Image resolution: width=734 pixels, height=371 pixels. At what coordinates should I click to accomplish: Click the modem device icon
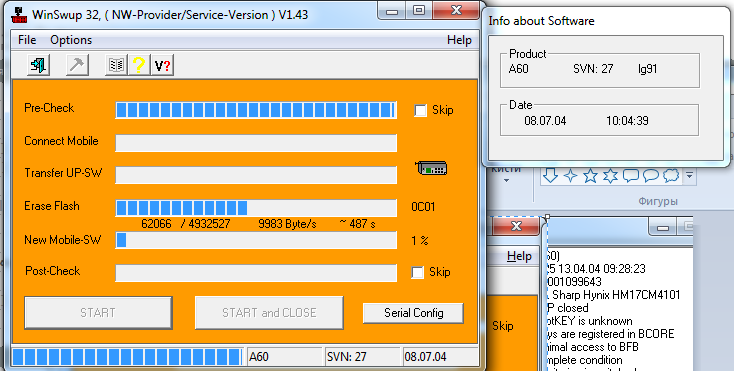point(431,168)
